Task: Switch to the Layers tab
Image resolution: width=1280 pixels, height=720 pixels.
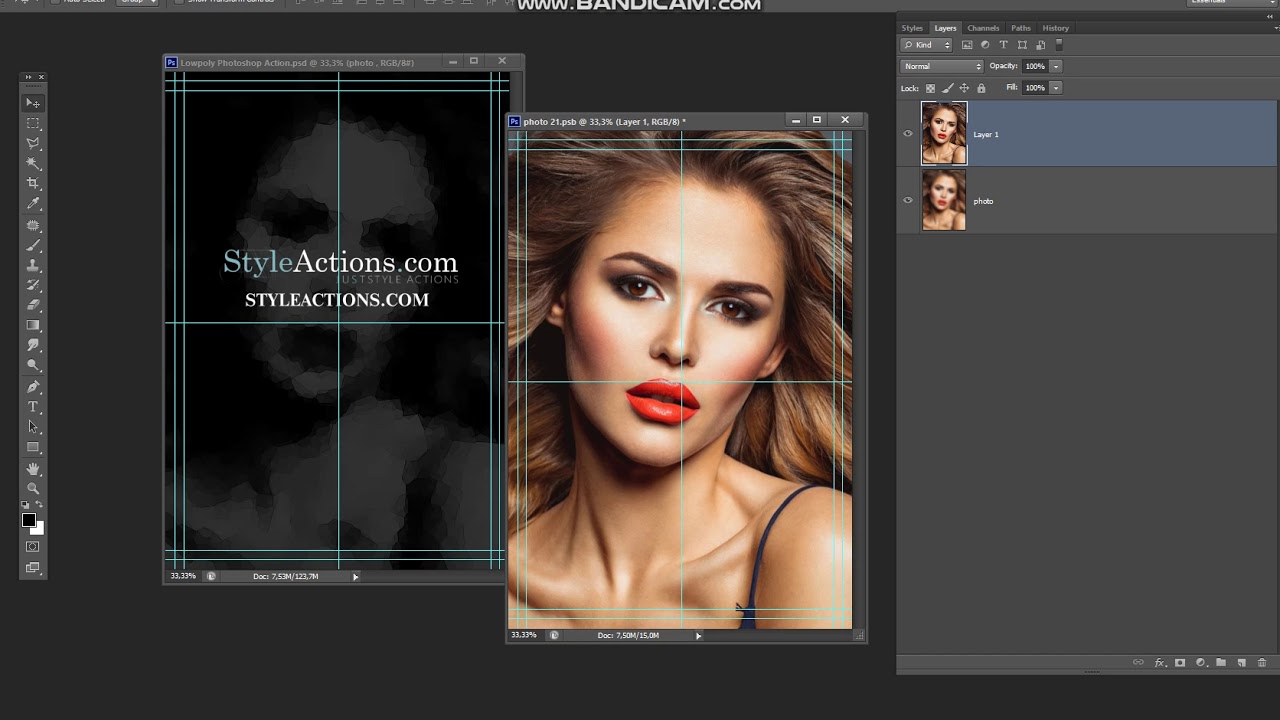Action: coord(945,28)
